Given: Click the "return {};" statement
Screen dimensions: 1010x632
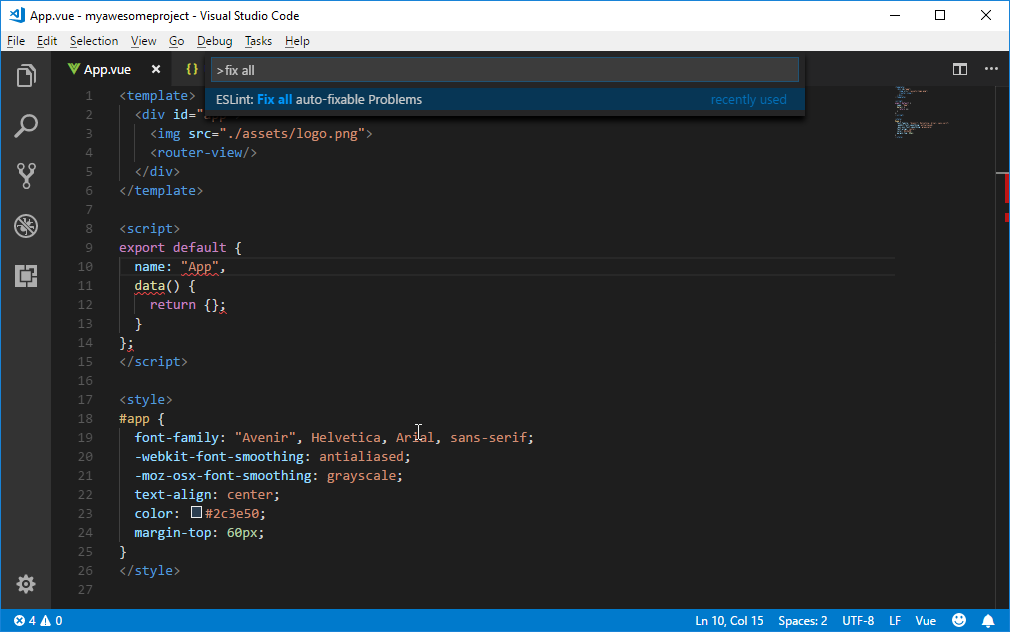Looking at the screenshot, I should pos(187,305).
